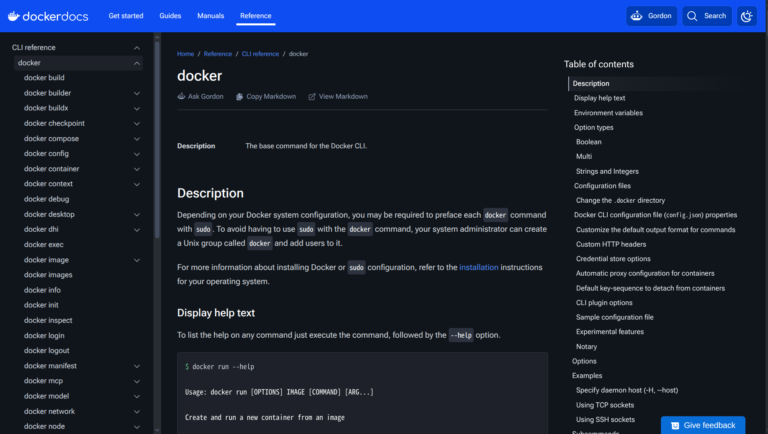Open docker exec sidebar entry

pyautogui.click(x=44, y=244)
